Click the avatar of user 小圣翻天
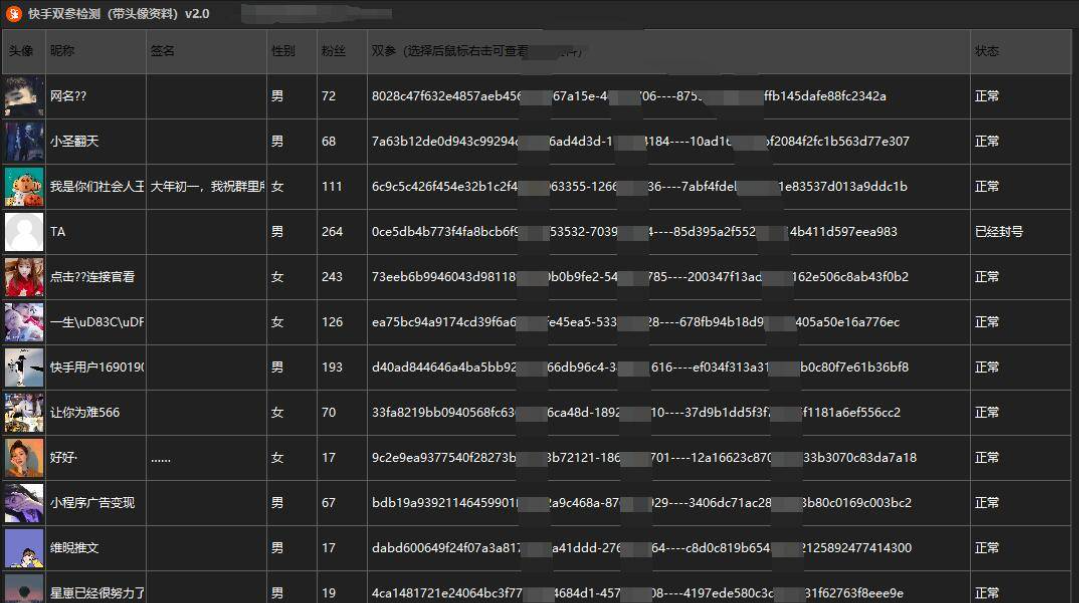 click(x=24, y=141)
